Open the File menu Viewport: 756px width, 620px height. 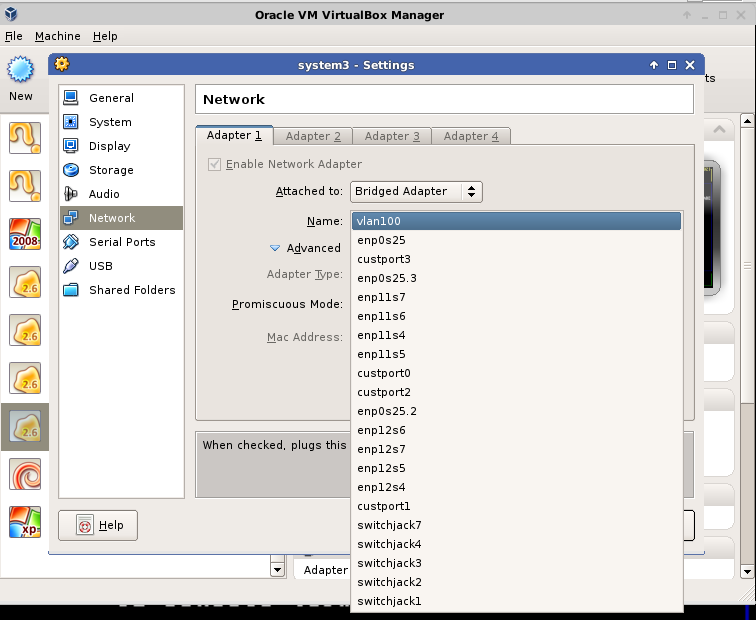click(14, 36)
